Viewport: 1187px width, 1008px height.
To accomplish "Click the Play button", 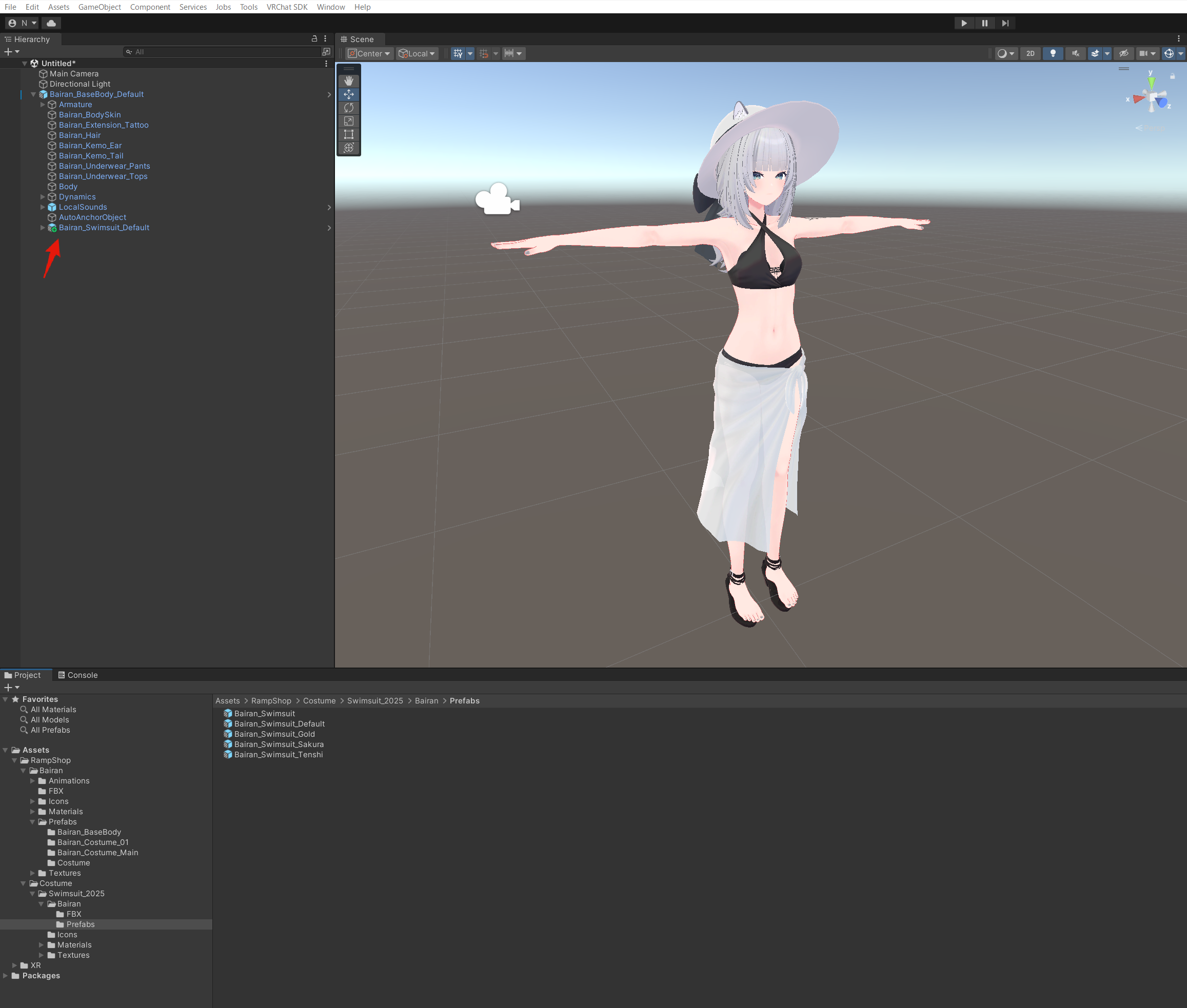I will click(x=964, y=23).
